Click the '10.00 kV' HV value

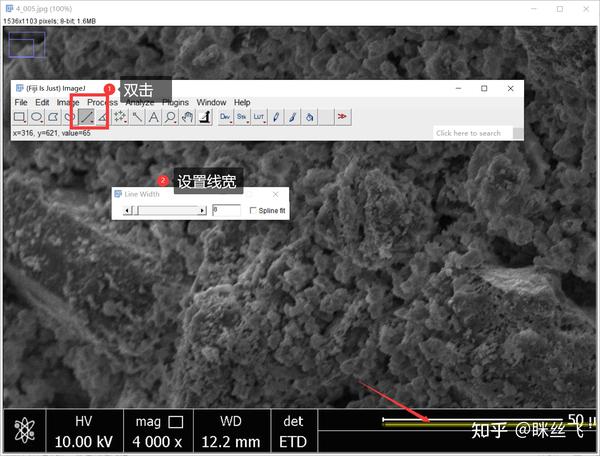click(x=84, y=442)
